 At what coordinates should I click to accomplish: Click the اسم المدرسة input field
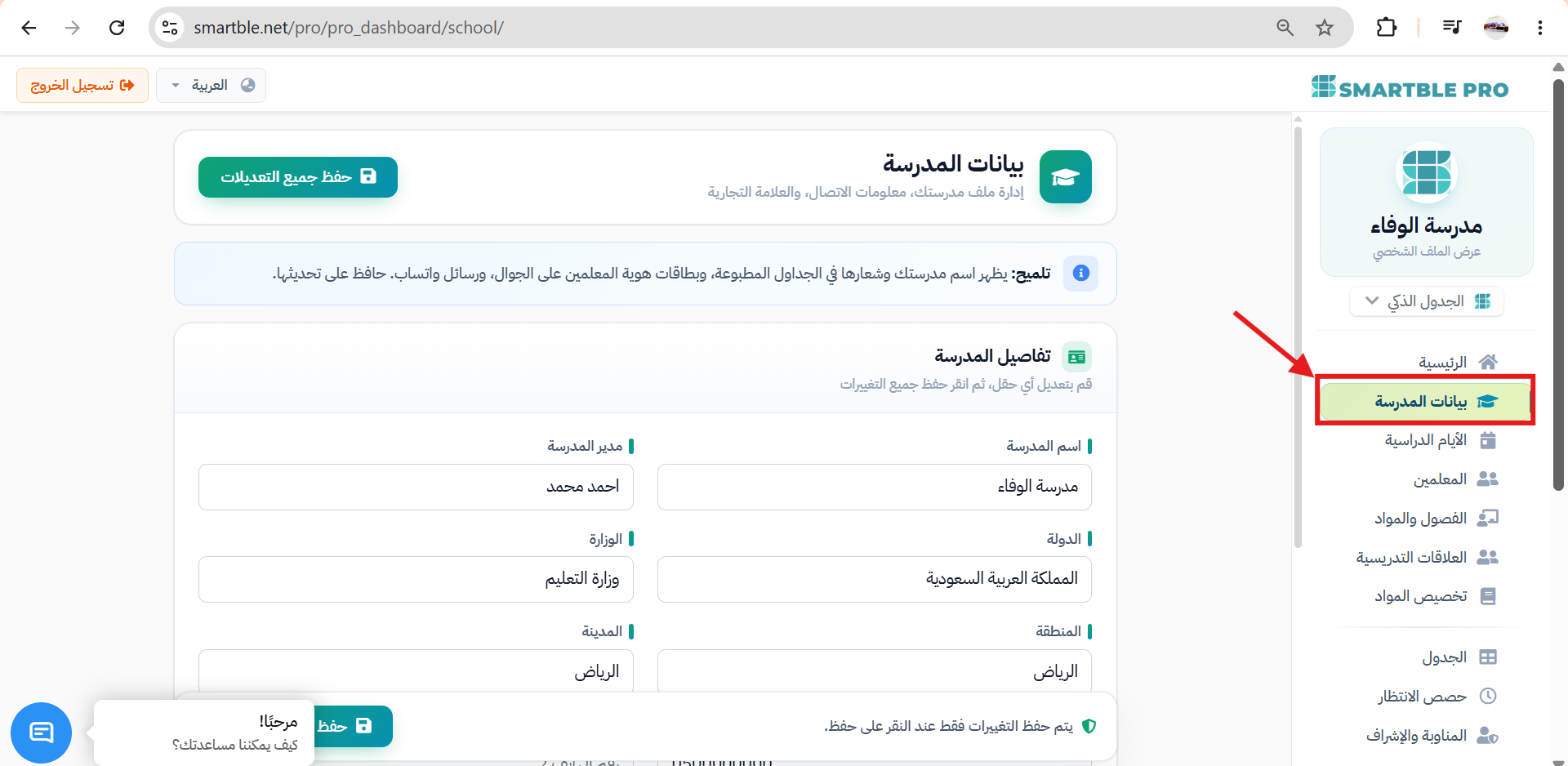[x=874, y=487]
